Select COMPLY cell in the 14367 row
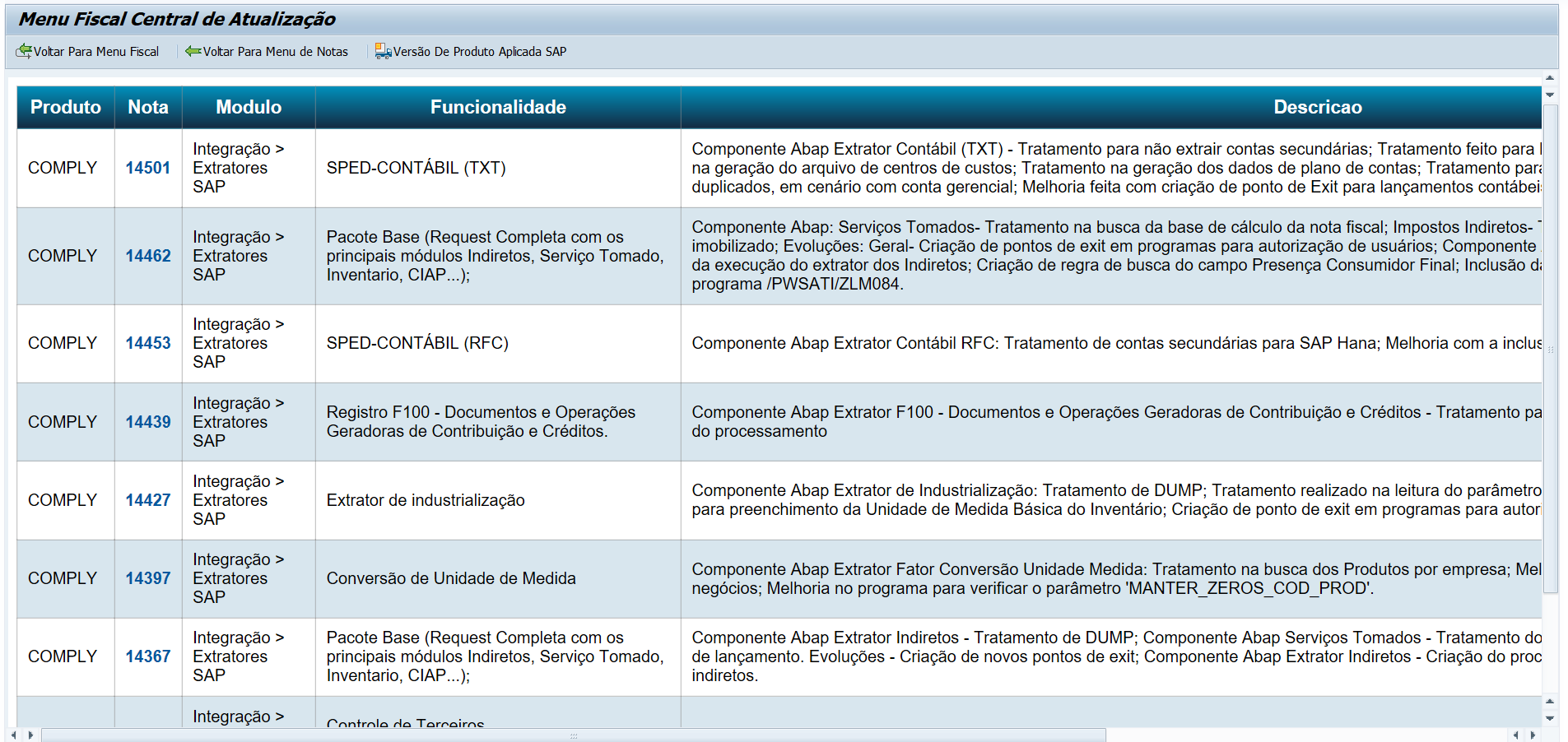Screen dimensions: 1568x742 point(66,656)
